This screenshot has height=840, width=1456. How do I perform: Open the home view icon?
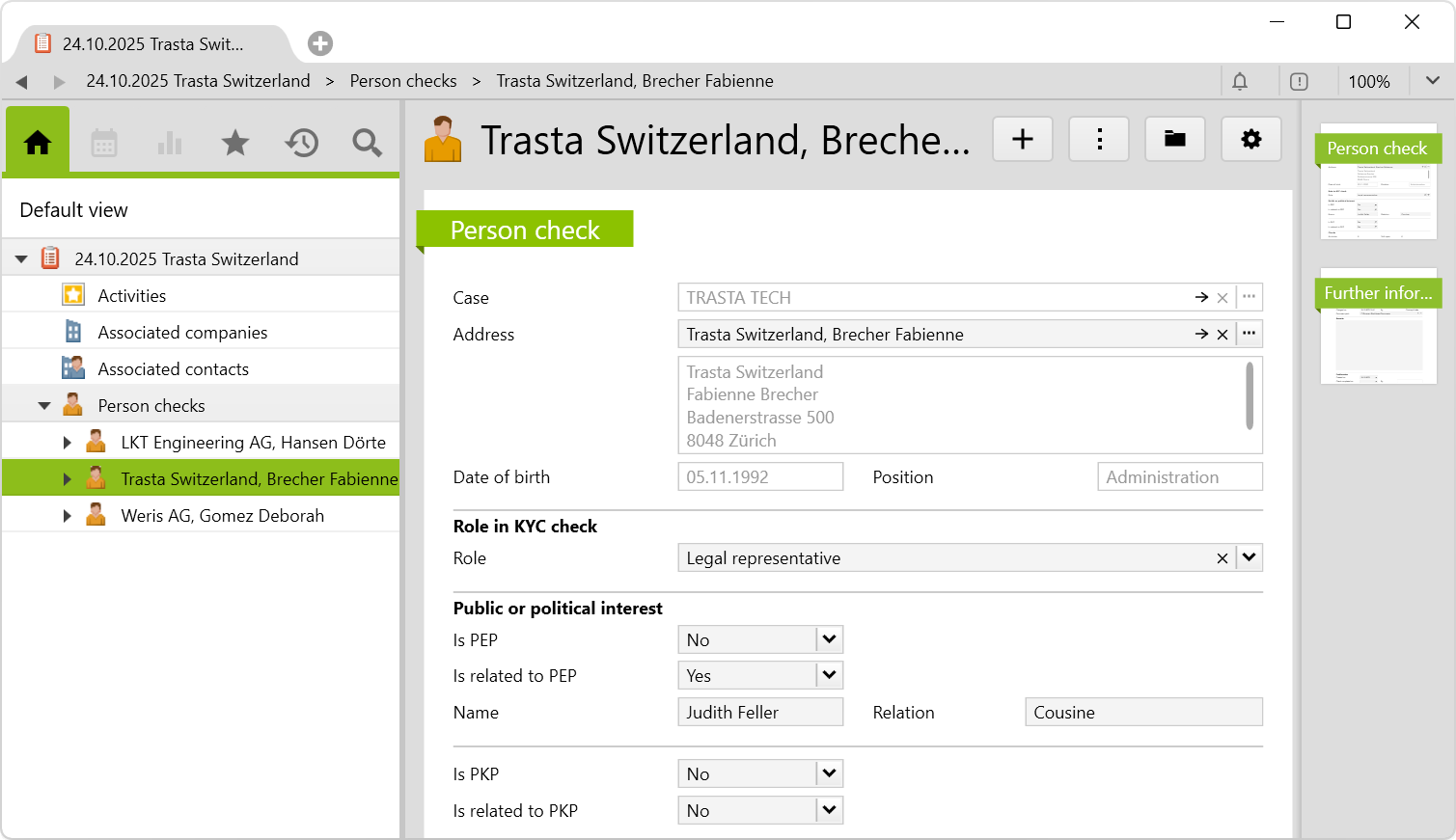[38, 143]
